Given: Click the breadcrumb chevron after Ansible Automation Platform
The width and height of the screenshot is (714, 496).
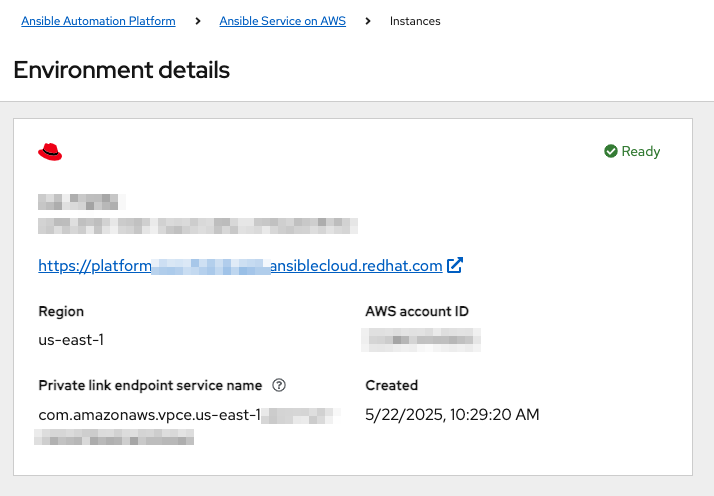Looking at the screenshot, I should click(198, 21).
